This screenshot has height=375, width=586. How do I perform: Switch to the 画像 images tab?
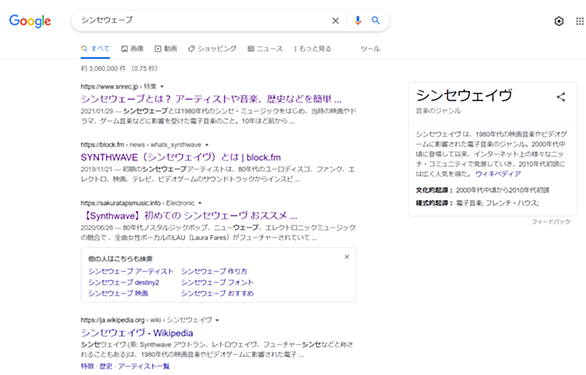coord(132,49)
